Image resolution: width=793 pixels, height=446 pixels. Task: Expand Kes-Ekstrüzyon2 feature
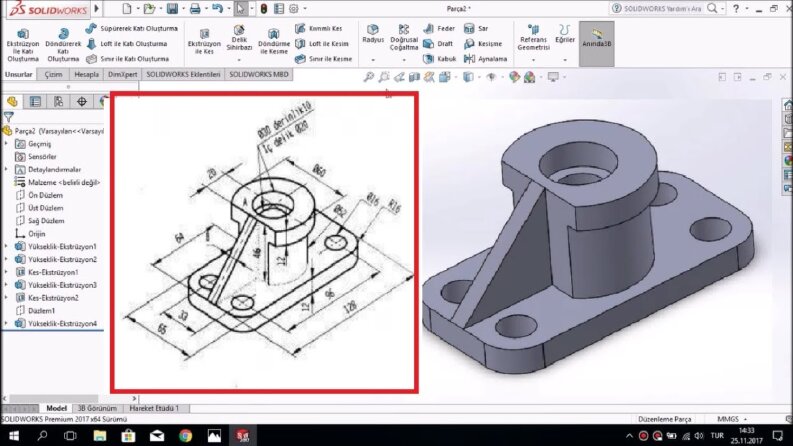tap(6, 298)
